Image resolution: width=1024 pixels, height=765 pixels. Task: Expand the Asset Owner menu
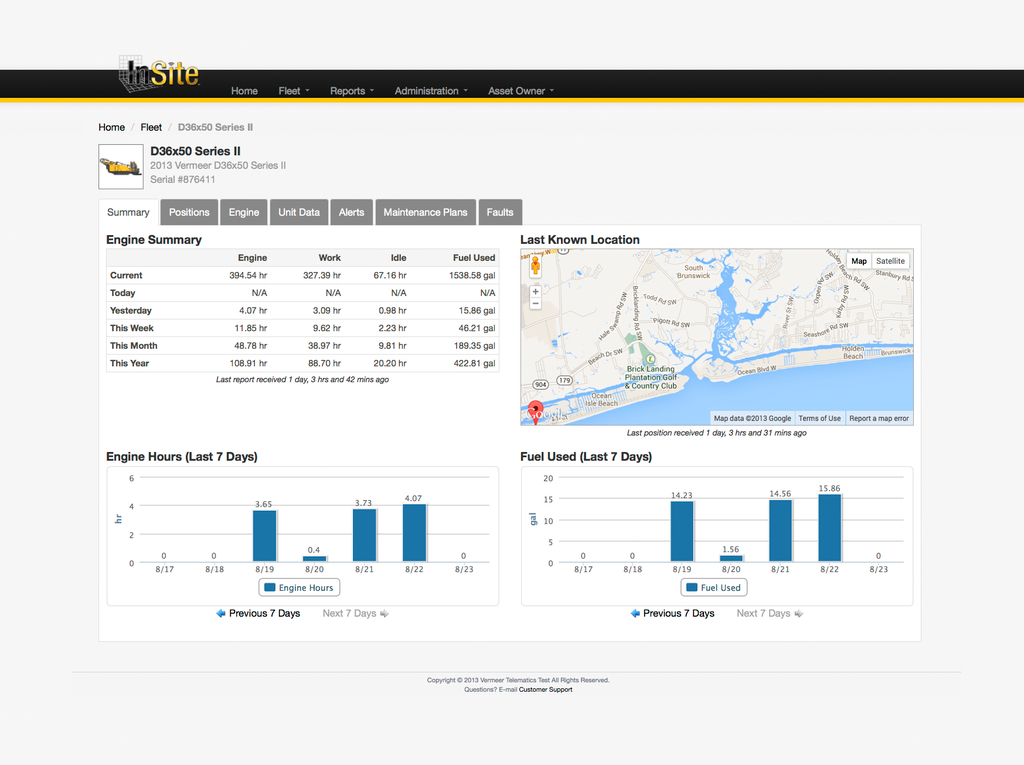tap(520, 91)
